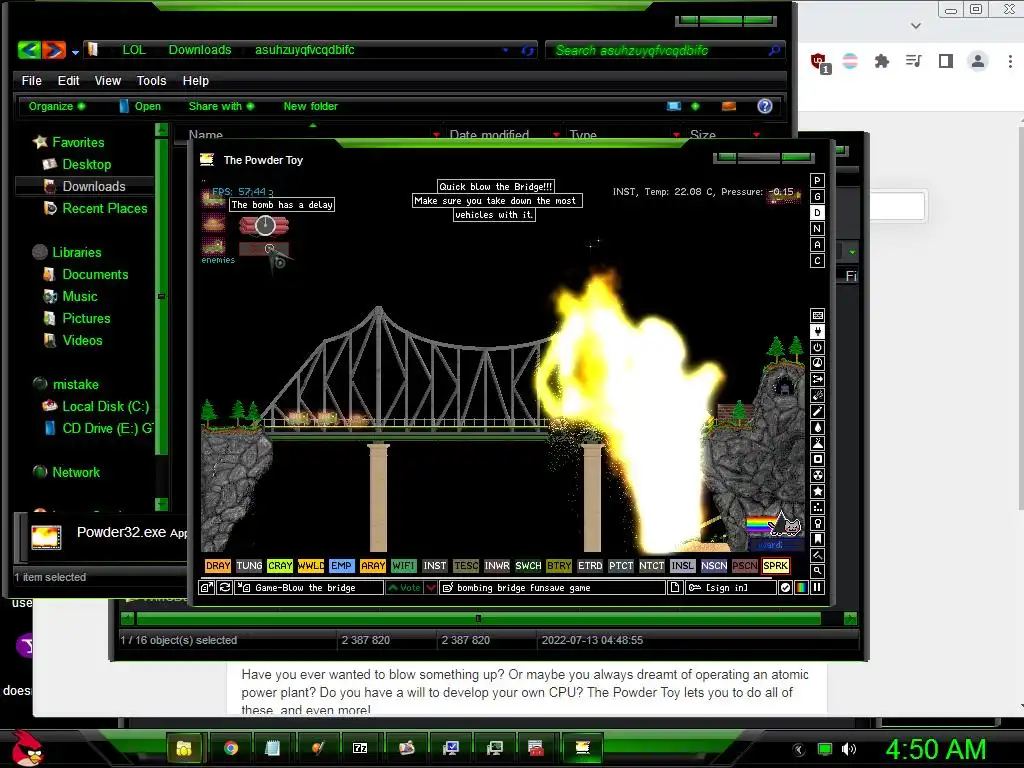This screenshot has width=1024, height=768.
Task: Open the recent locations arrow by navigation buttons
Action: coord(76,52)
